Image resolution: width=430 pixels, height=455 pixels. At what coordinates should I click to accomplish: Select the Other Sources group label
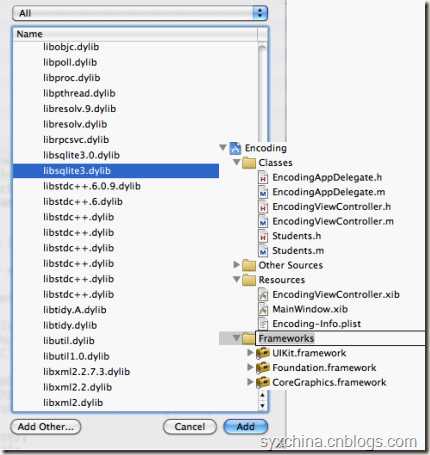(x=291, y=265)
